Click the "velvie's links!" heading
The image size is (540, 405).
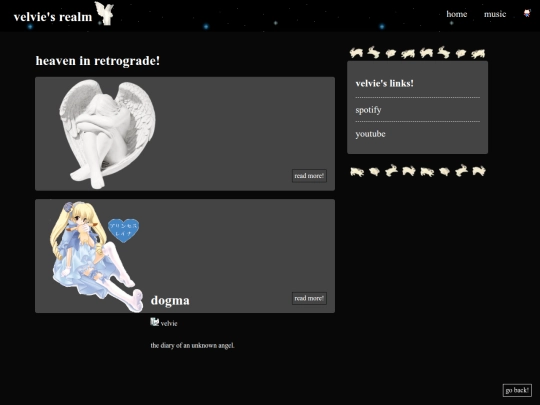385,83
